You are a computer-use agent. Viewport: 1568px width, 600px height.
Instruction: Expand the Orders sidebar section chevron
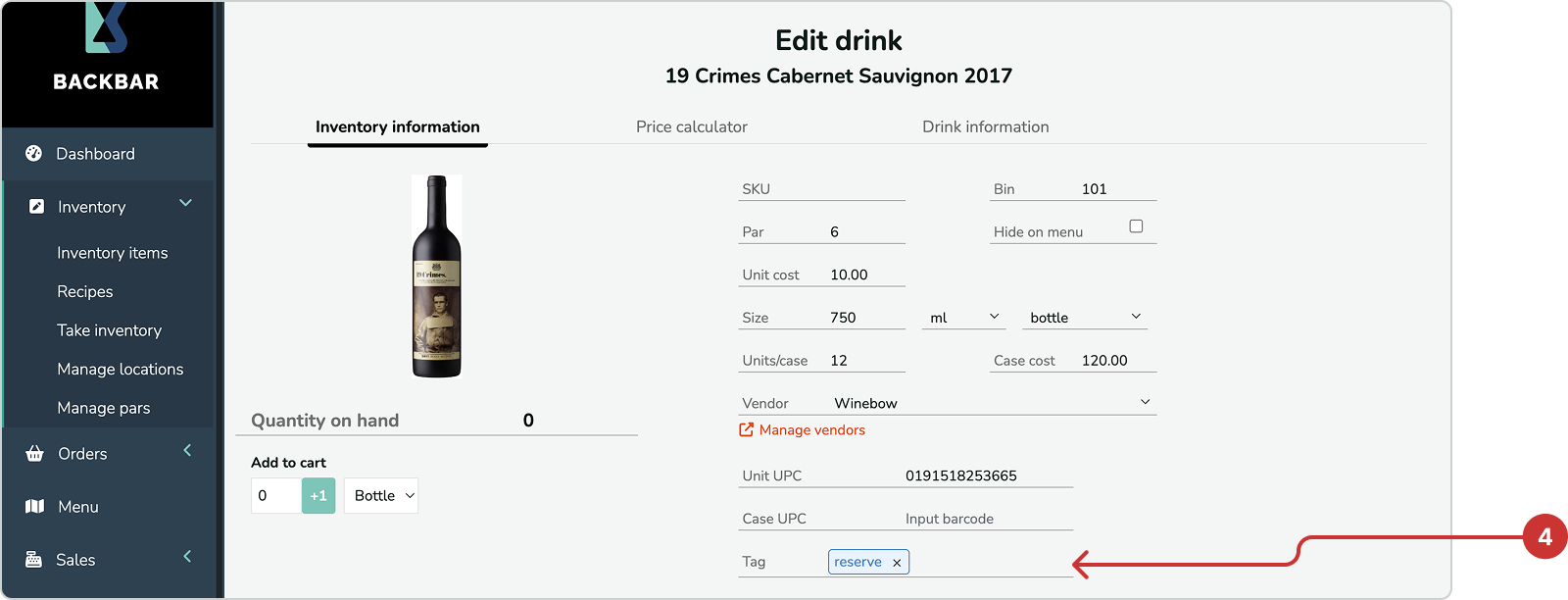[187, 450]
